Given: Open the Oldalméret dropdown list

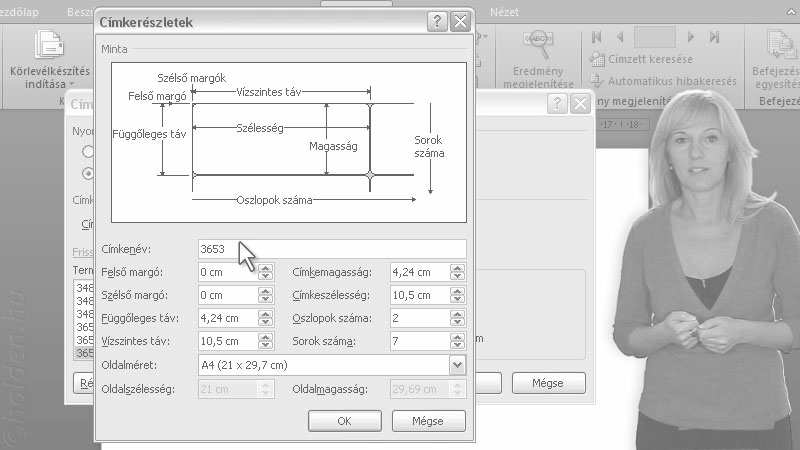Looking at the screenshot, I should coord(457,365).
